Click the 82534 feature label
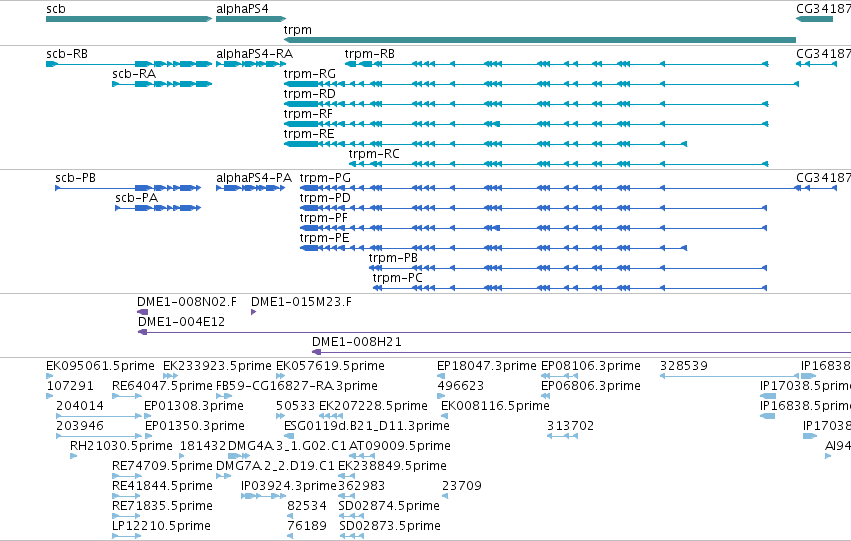Screen dimensions: 851x541 (x=307, y=507)
